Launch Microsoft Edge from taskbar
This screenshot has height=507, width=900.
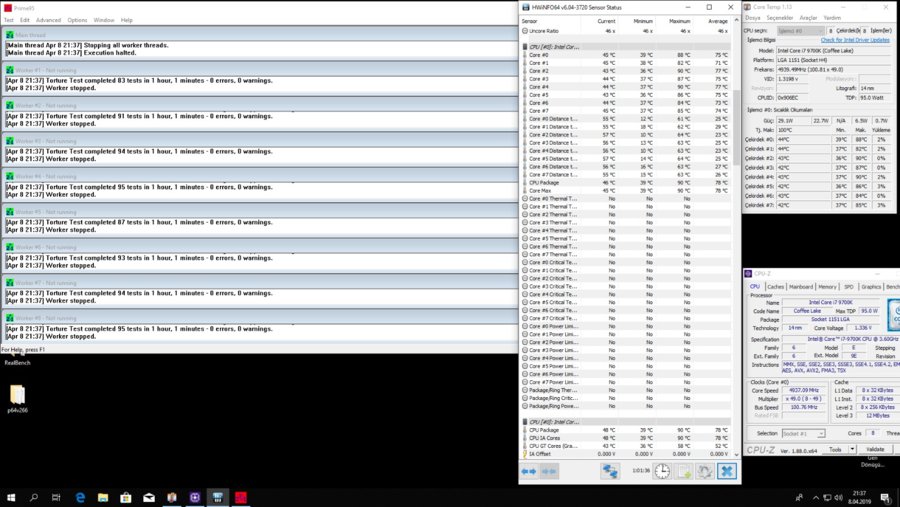click(80, 497)
